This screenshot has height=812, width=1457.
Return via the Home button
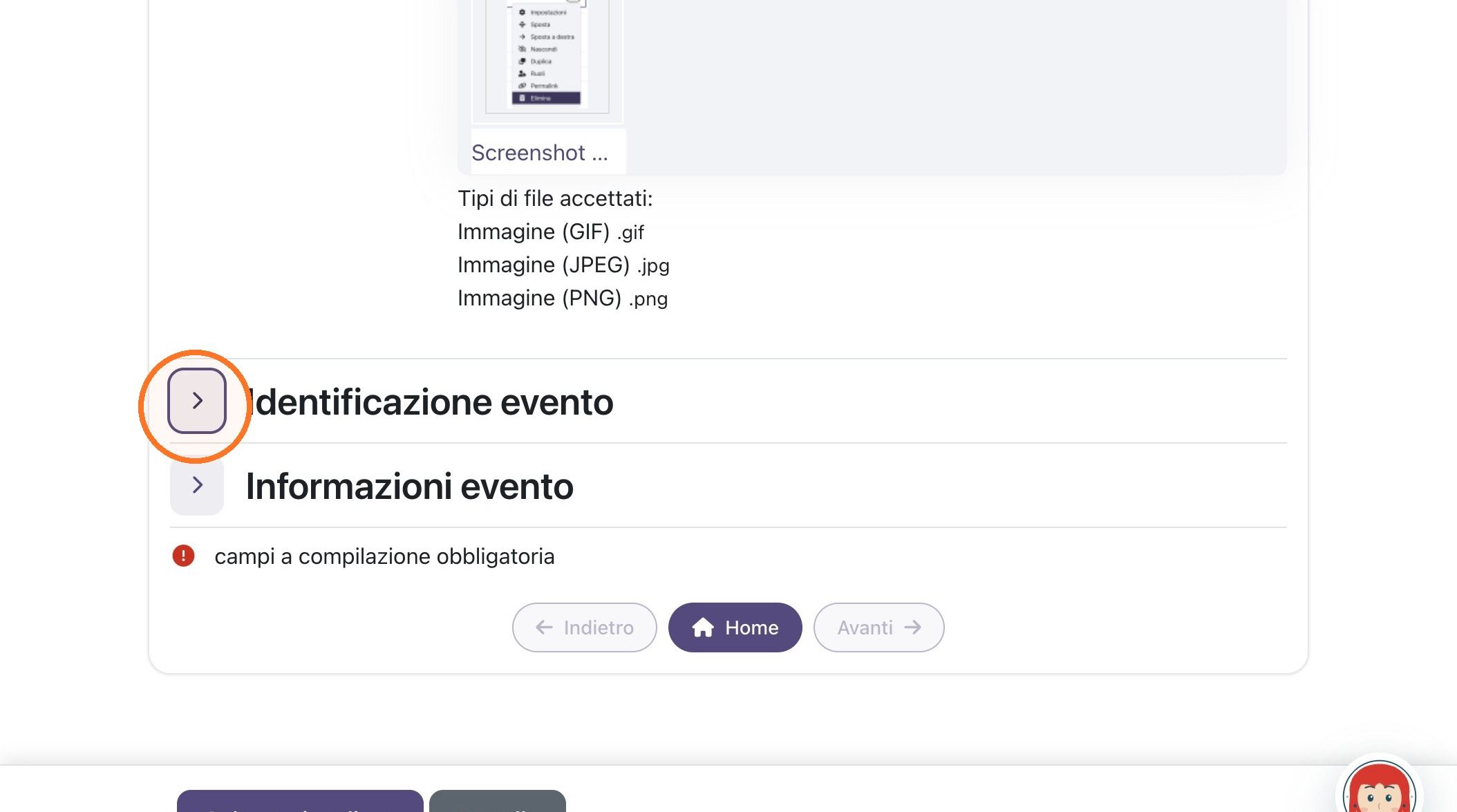pyautogui.click(x=735, y=627)
